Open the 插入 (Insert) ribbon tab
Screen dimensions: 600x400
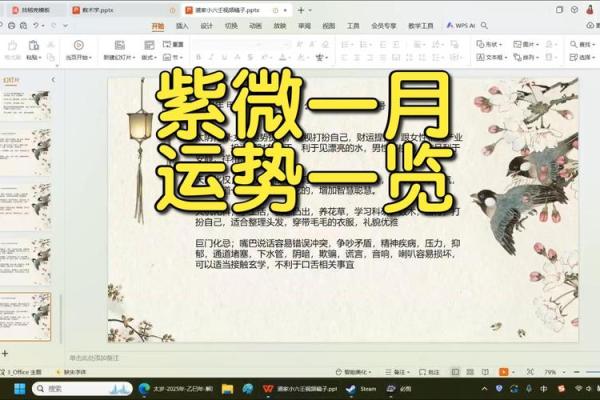tap(181, 26)
